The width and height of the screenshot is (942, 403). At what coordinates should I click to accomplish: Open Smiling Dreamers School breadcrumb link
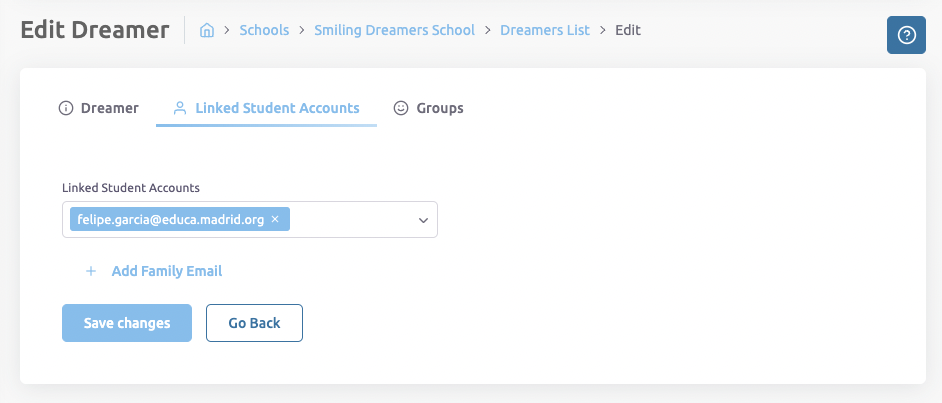[x=394, y=30]
